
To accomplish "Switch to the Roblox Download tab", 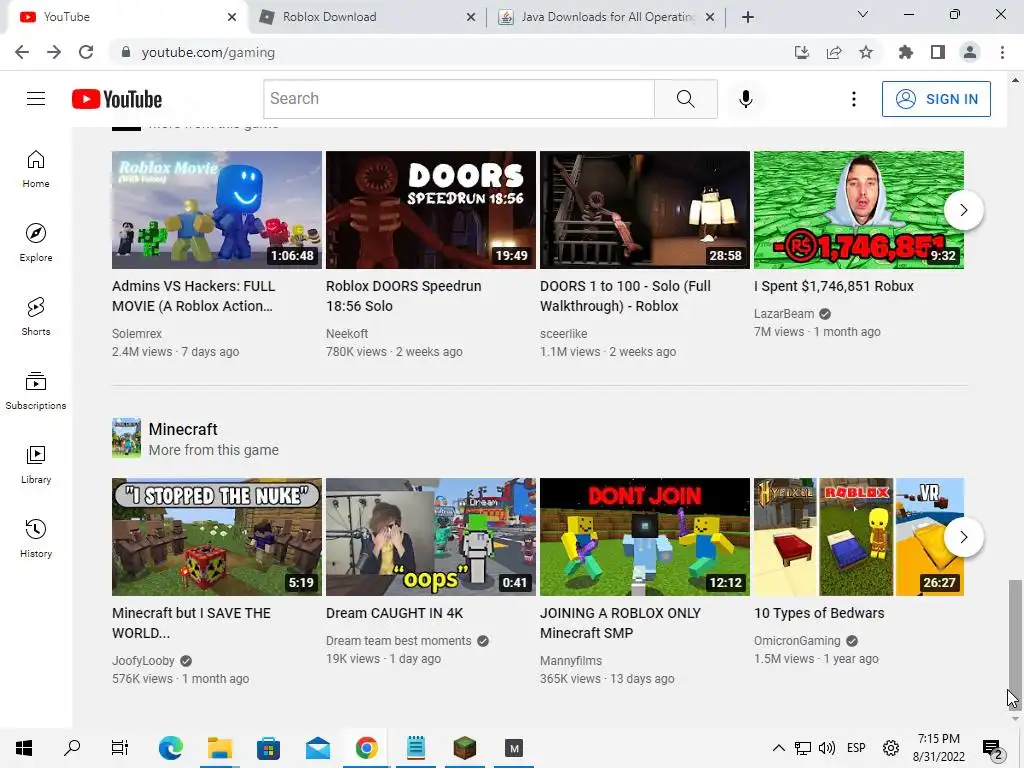I will point(367,17).
